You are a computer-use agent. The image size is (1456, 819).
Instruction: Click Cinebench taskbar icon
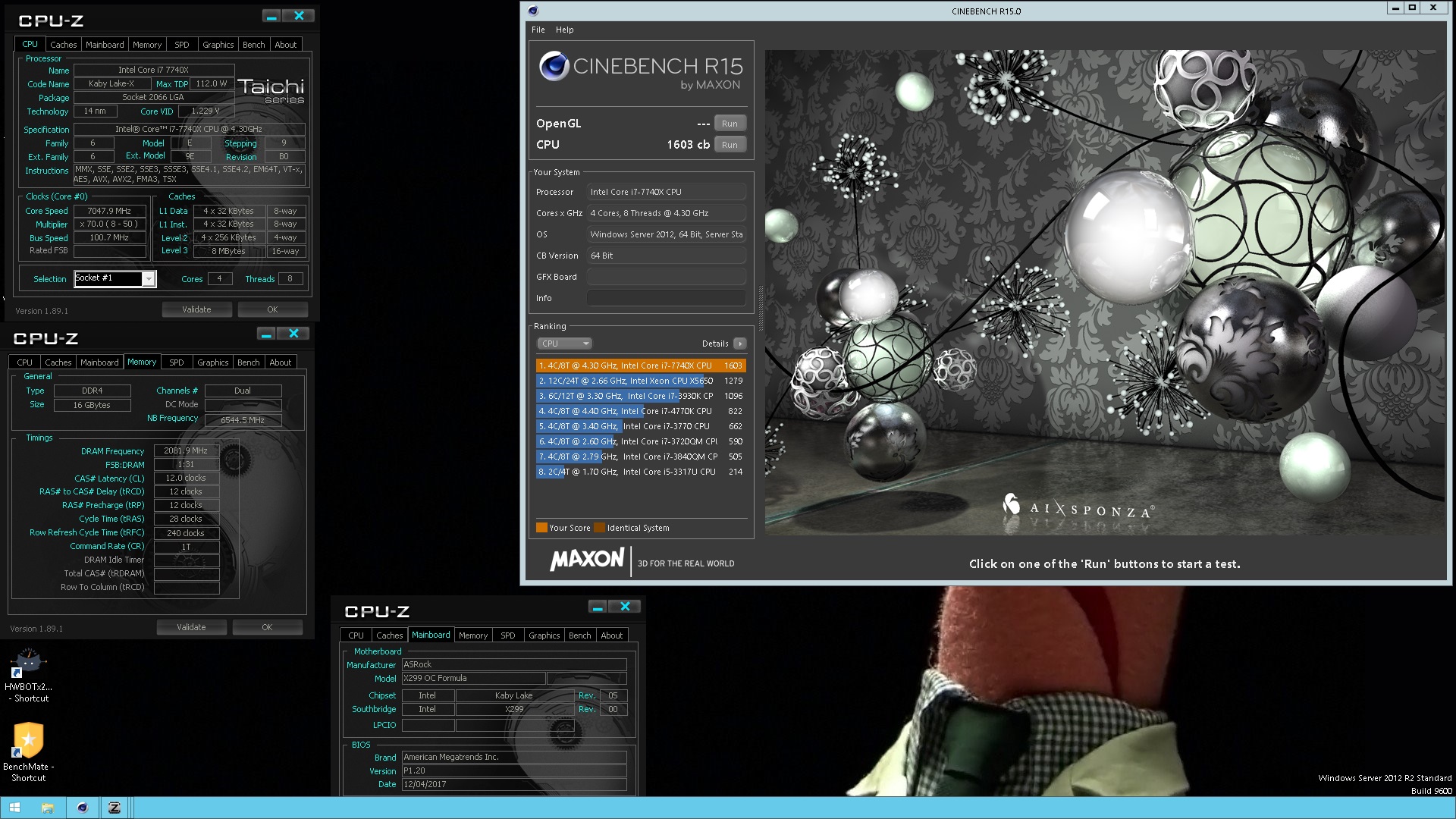[x=82, y=808]
